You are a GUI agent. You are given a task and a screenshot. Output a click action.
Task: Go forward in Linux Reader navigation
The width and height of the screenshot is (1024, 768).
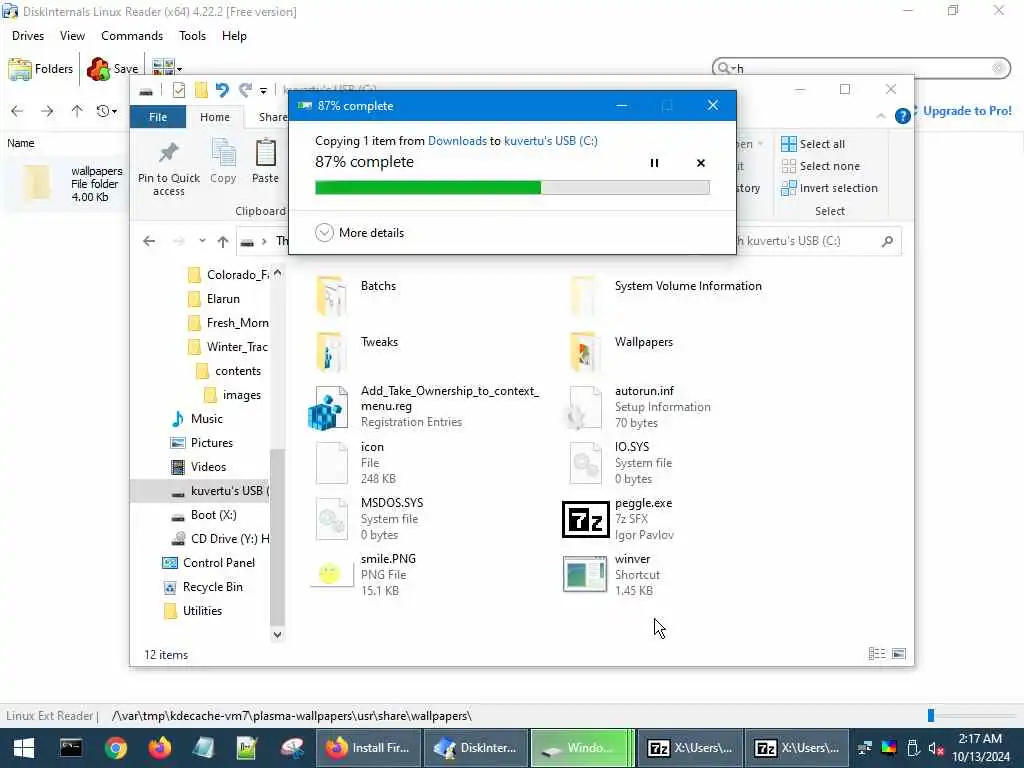tap(47, 111)
